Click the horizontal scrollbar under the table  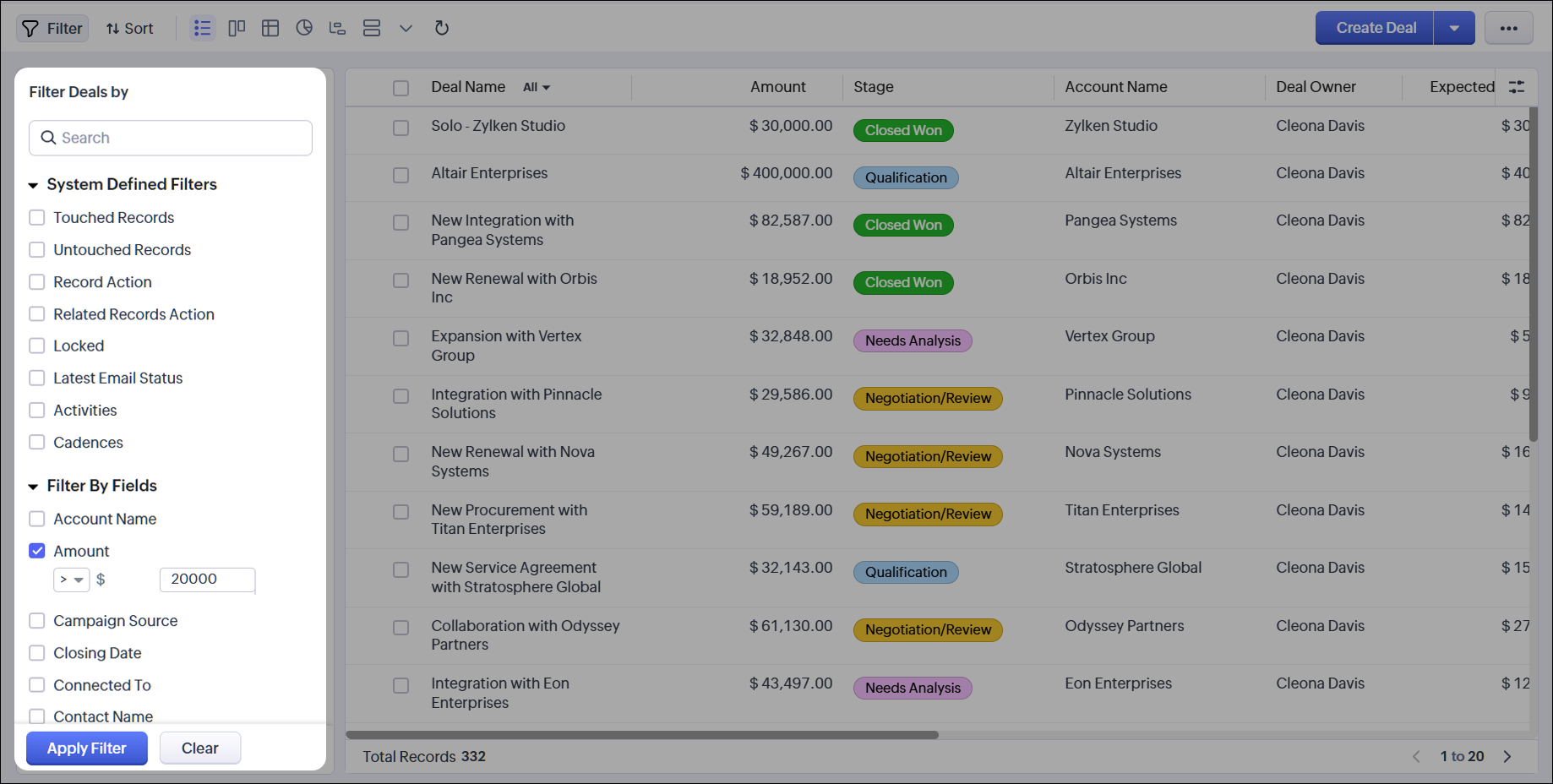642,735
